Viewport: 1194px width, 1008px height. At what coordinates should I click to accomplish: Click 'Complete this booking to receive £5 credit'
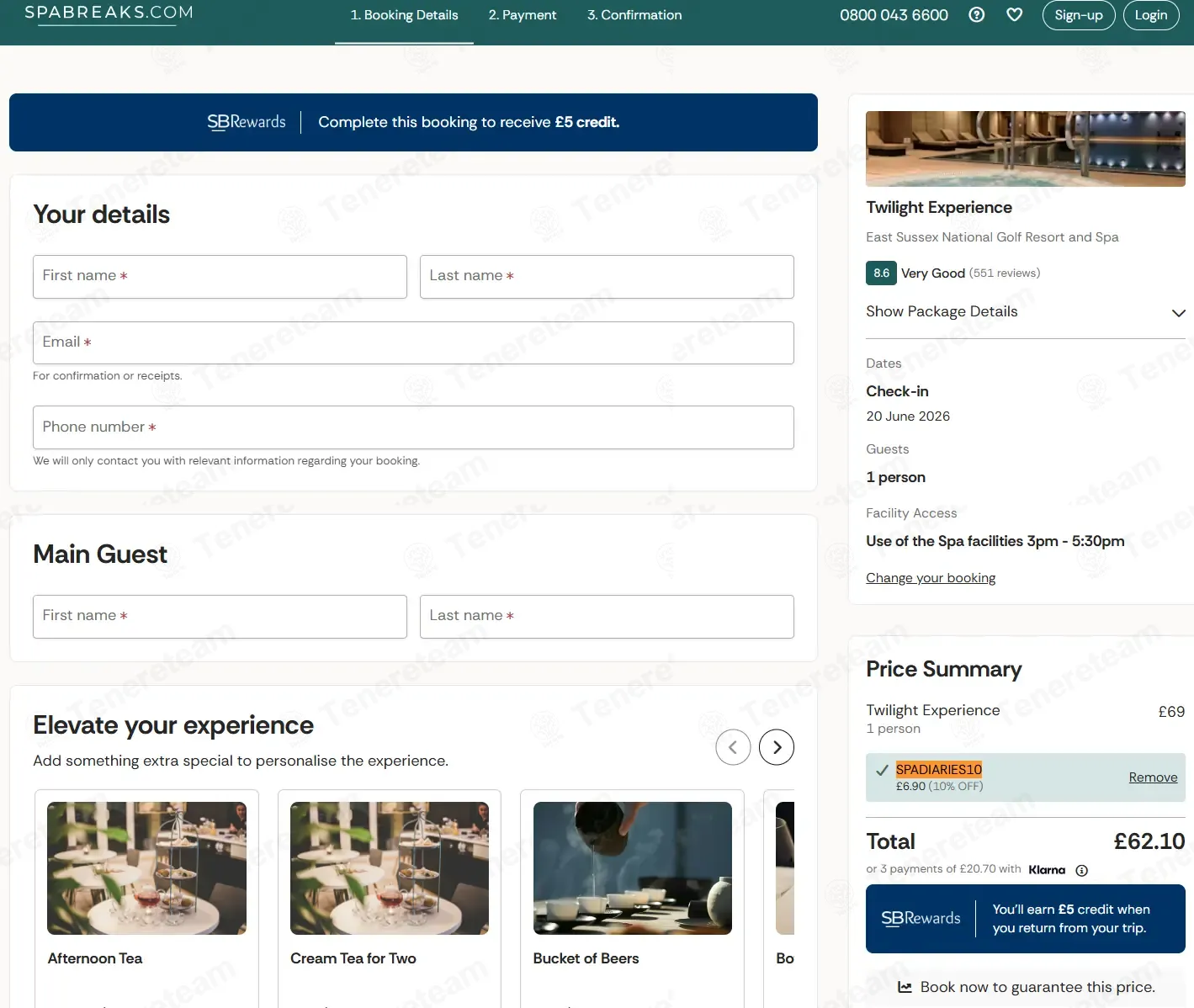[x=469, y=123]
